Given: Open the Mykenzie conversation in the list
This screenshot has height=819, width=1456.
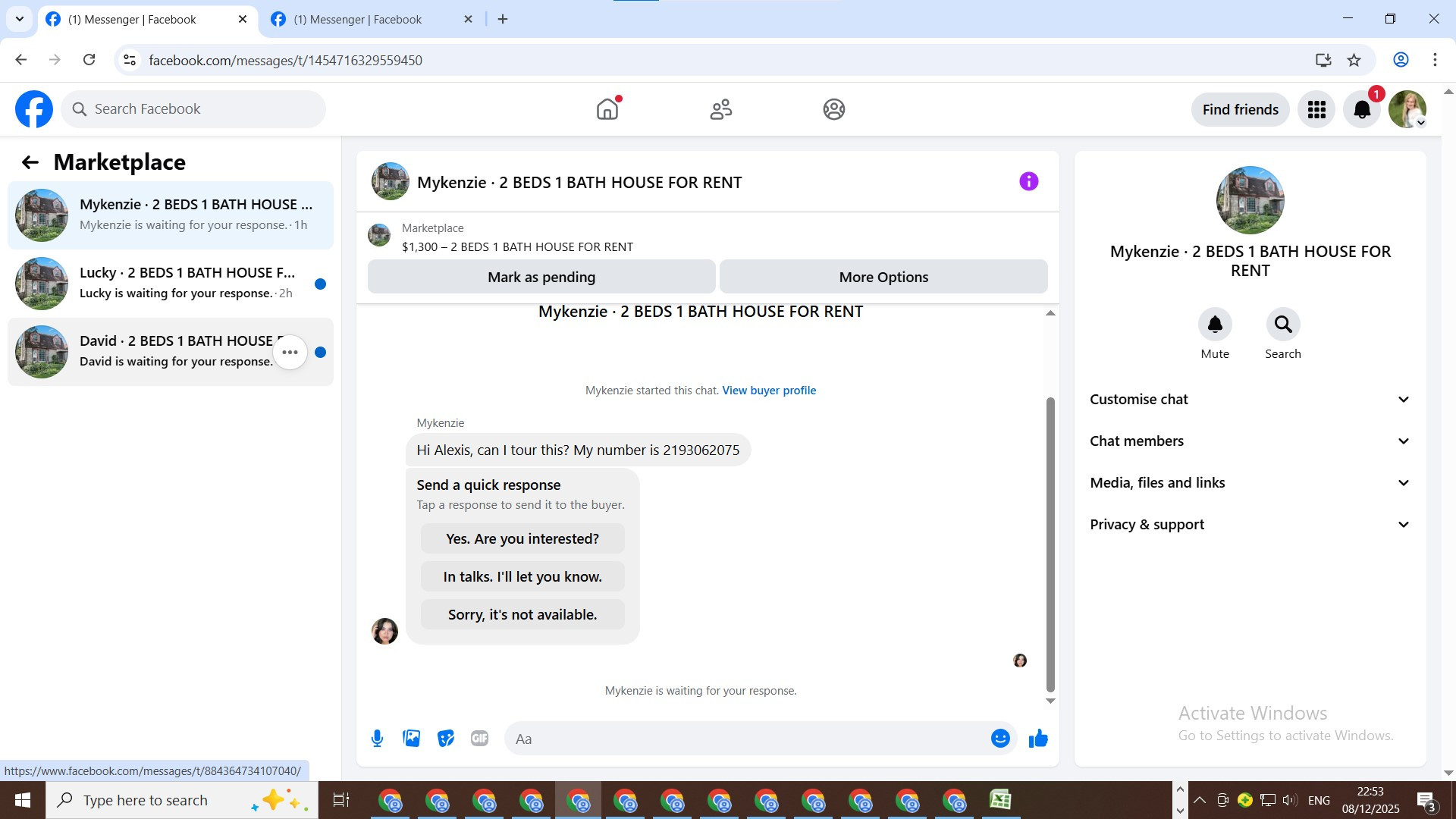Looking at the screenshot, I should point(171,215).
